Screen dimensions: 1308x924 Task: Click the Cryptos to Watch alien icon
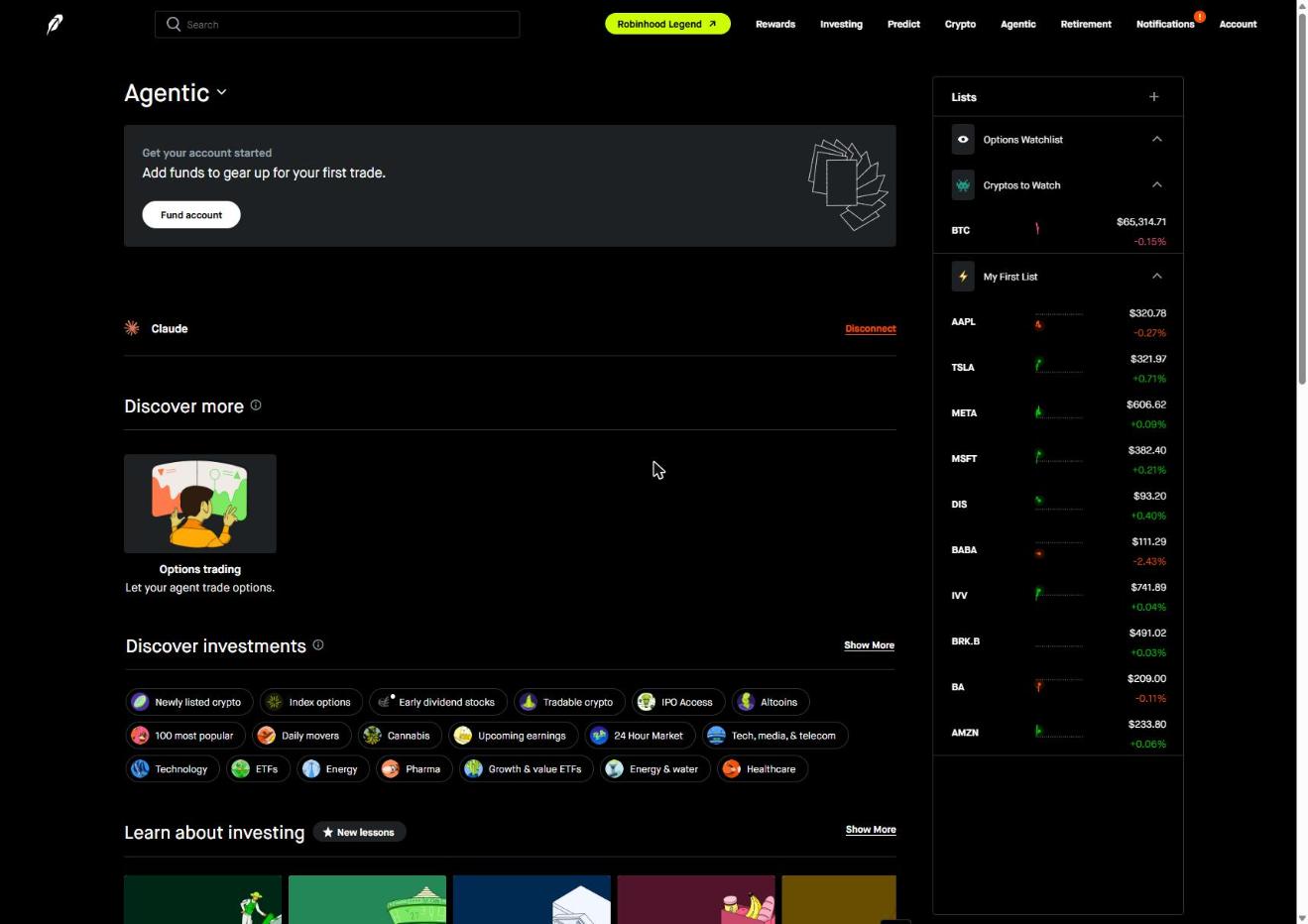pyautogui.click(x=963, y=185)
